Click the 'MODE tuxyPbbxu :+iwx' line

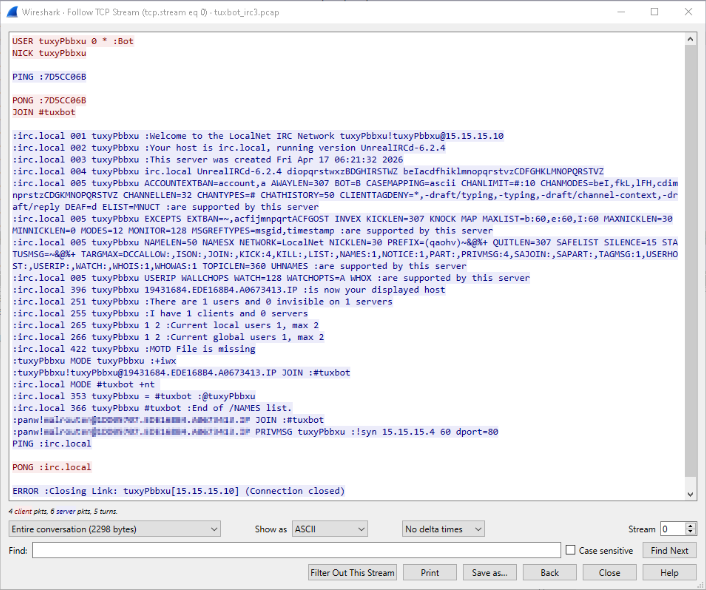pos(94,361)
